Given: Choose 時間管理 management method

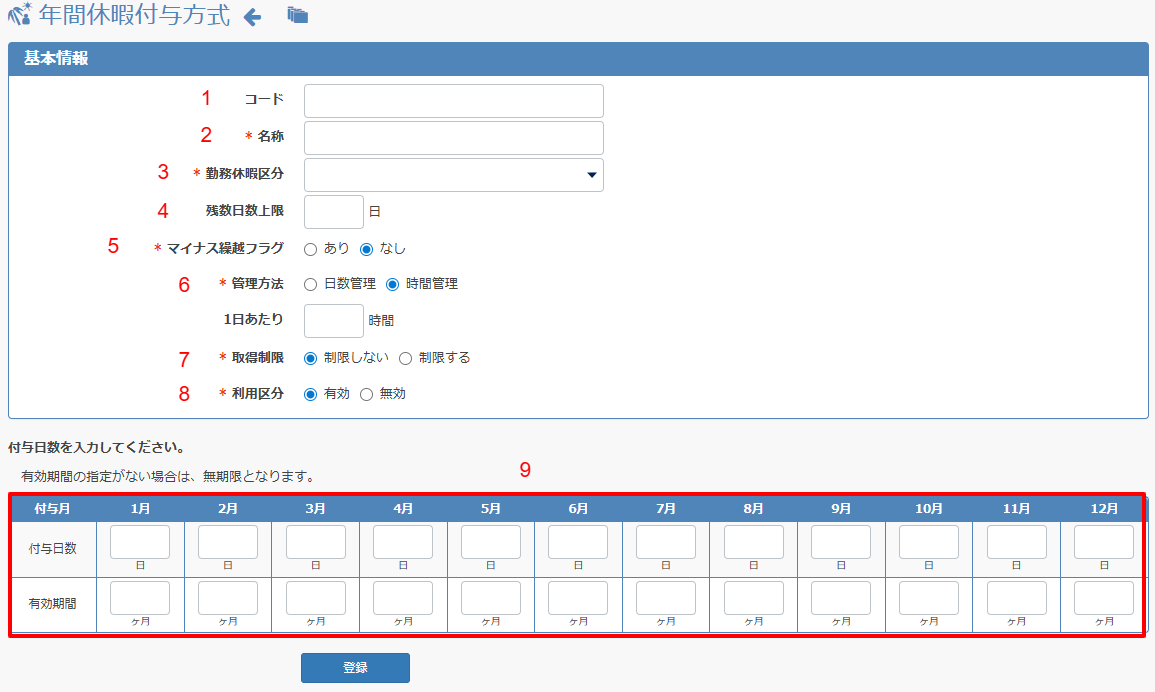Looking at the screenshot, I should click(393, 284).
